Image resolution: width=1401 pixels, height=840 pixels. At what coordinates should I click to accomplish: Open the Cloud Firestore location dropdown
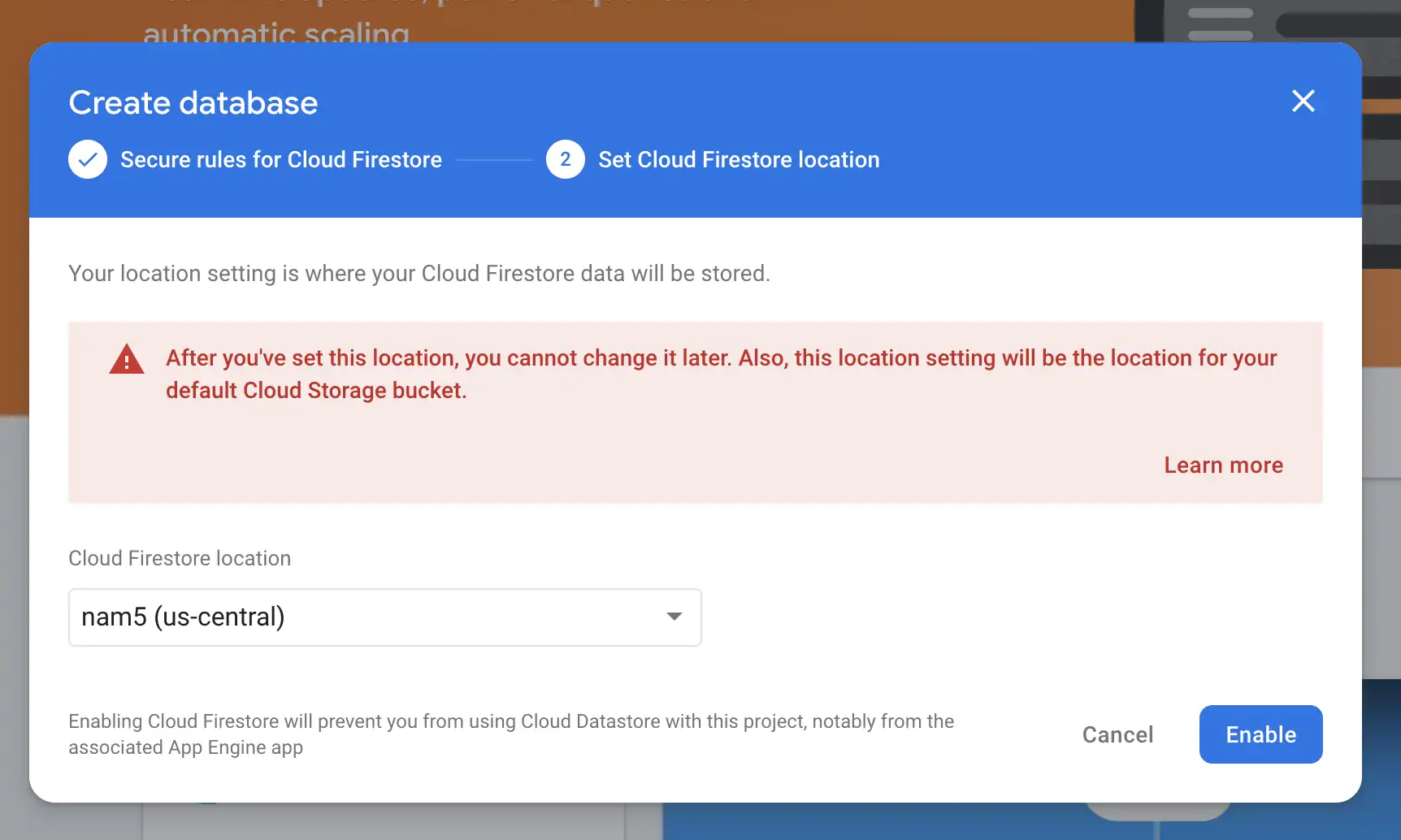tap(384, 617)
